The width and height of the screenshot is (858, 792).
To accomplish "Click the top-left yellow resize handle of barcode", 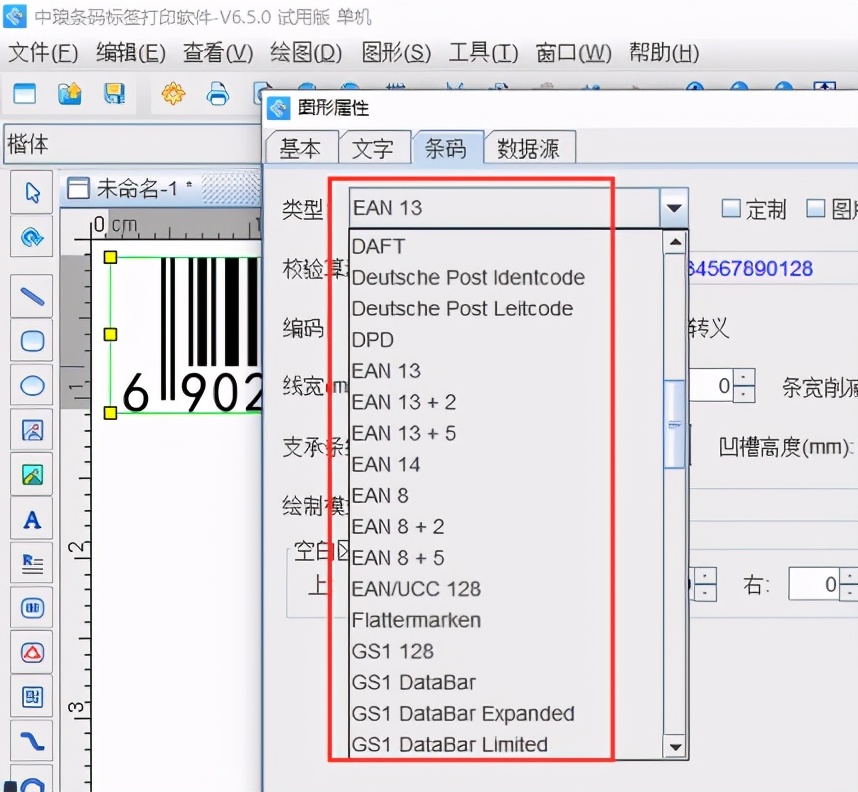I will [x=110, y=257].
